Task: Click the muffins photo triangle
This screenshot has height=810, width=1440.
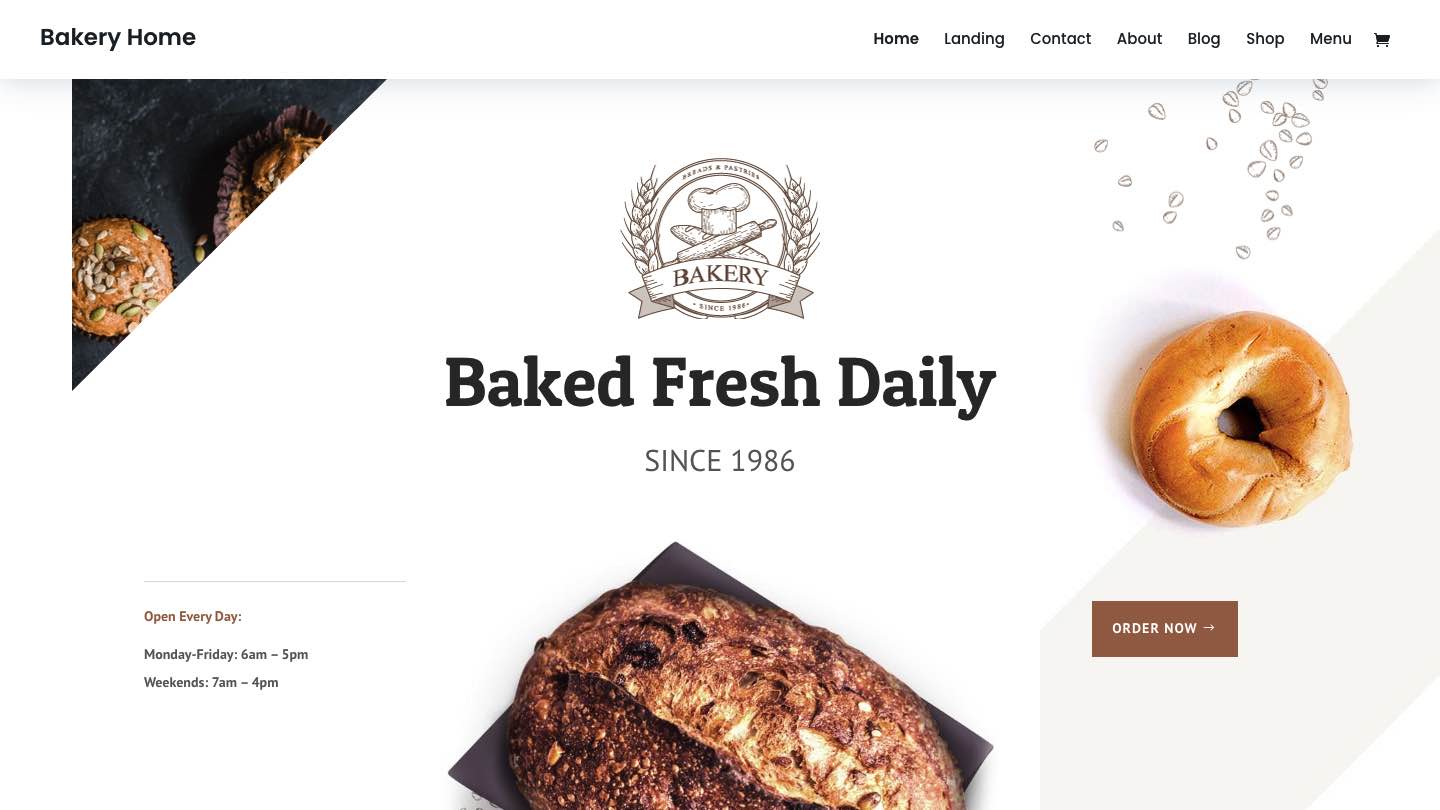Action: point(170,190)
